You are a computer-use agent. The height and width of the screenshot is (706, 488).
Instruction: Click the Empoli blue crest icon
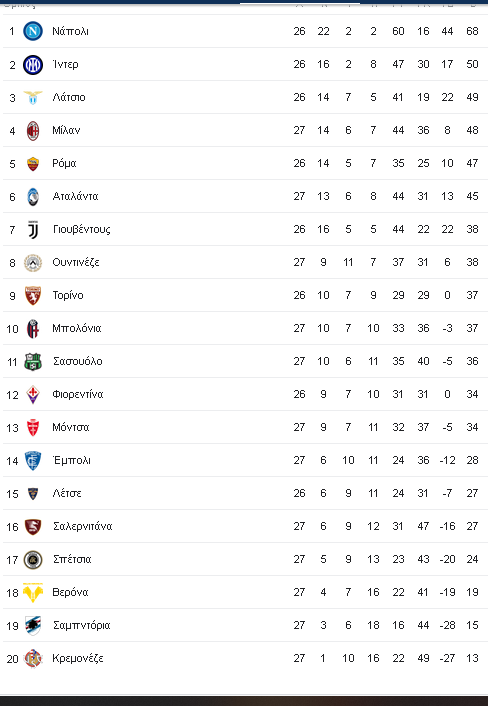point(33,461)
